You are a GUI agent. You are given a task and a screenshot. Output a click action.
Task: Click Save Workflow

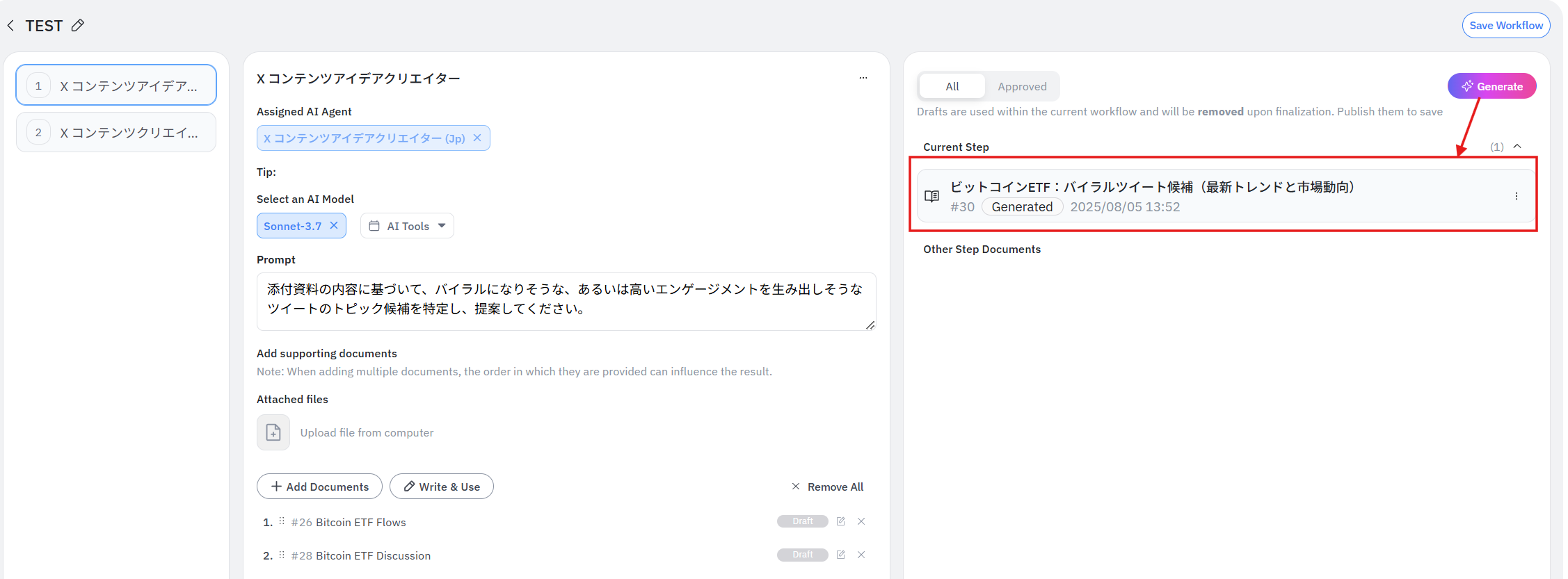tap(1505, 26)
